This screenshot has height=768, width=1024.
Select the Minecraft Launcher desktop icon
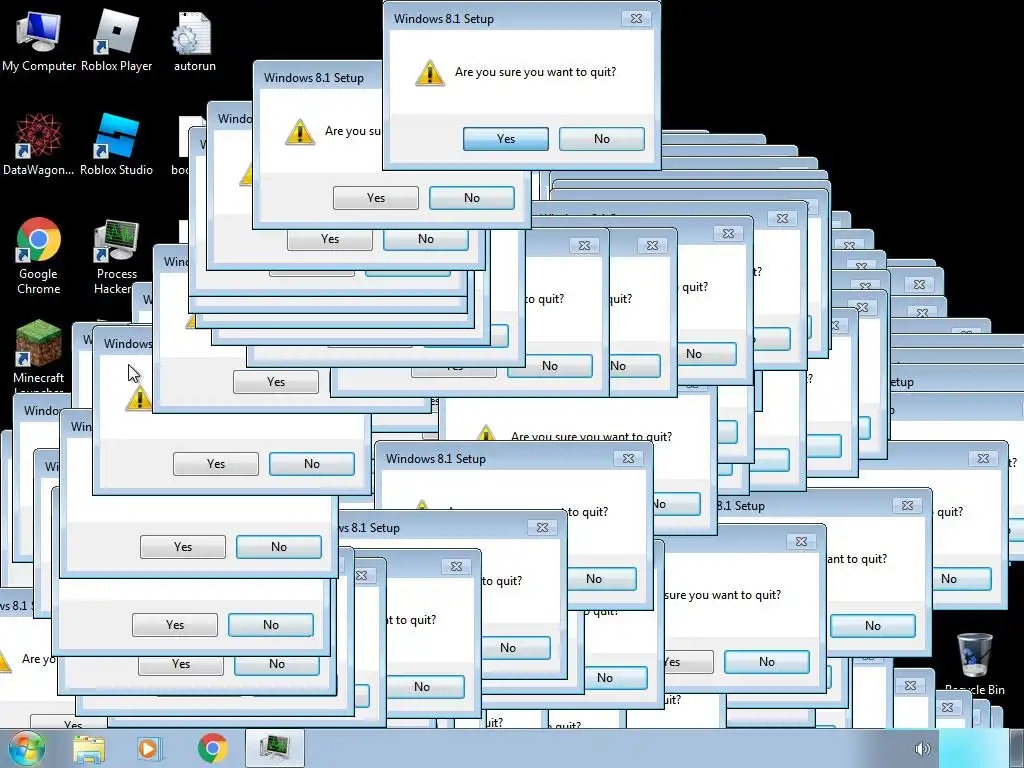(x=39, y=356)
